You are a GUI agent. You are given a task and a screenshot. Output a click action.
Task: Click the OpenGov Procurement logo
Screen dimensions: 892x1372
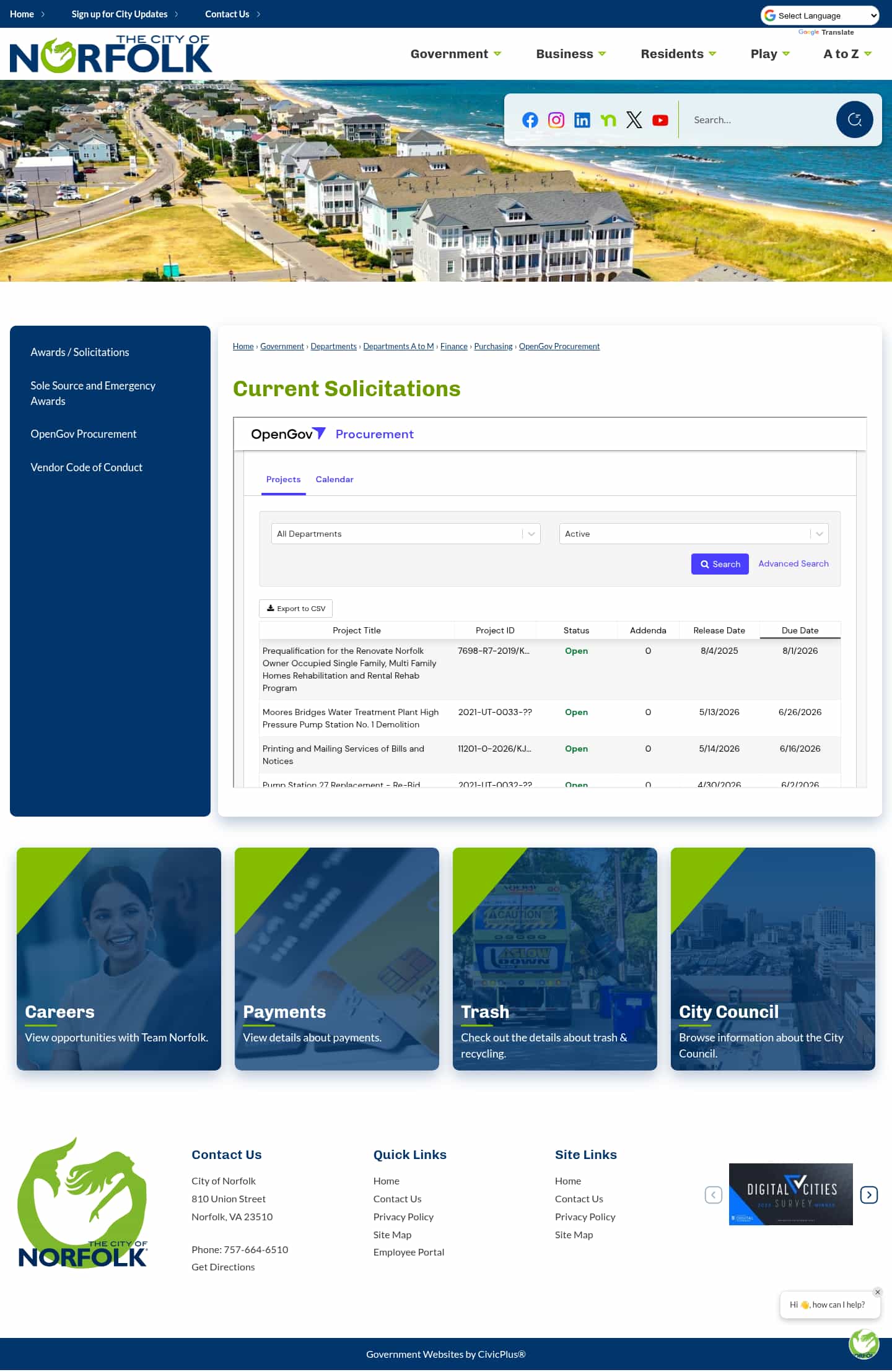tap(332, 434)
